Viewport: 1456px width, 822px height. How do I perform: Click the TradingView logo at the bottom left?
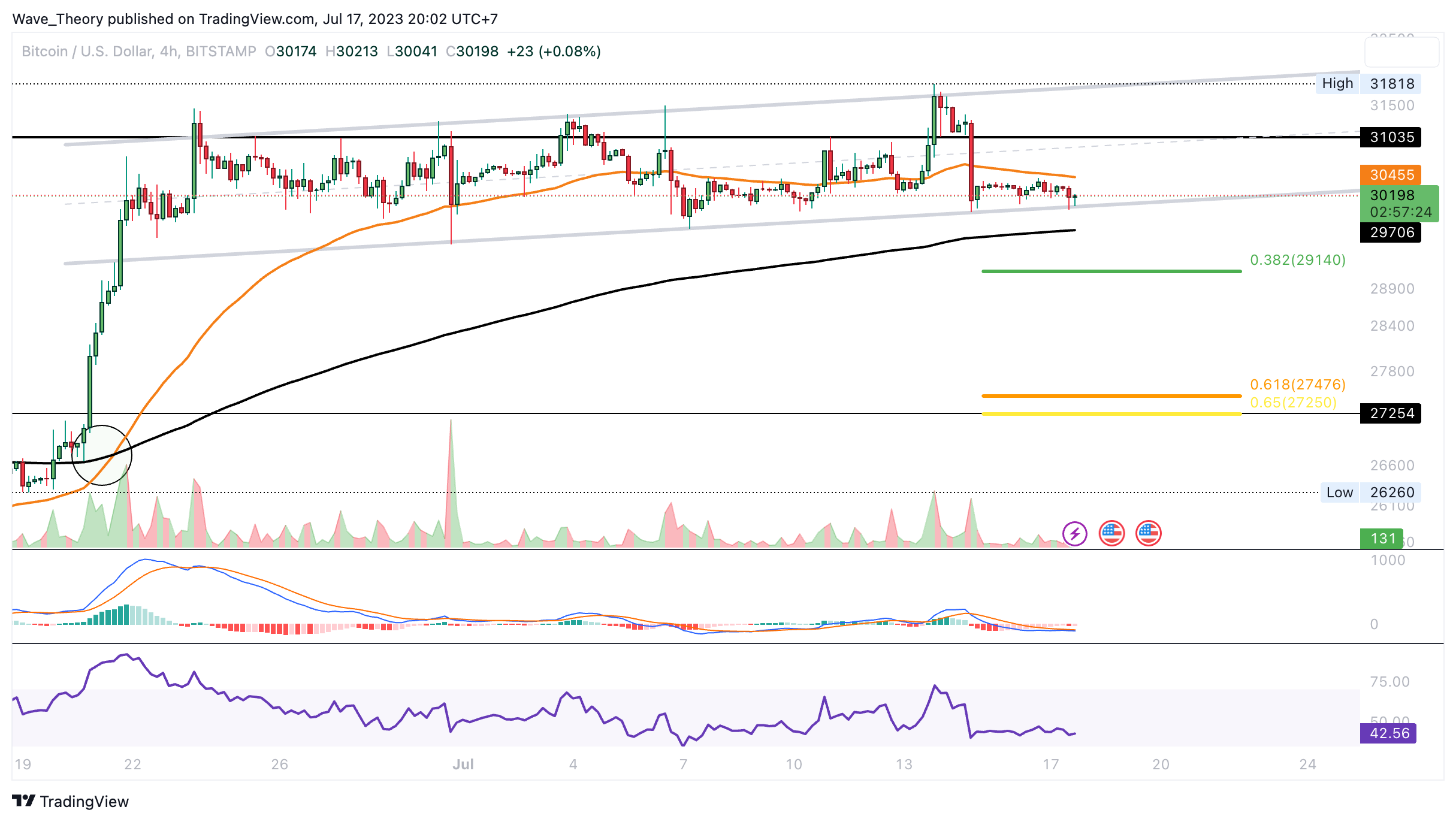[x=70, y=801]
